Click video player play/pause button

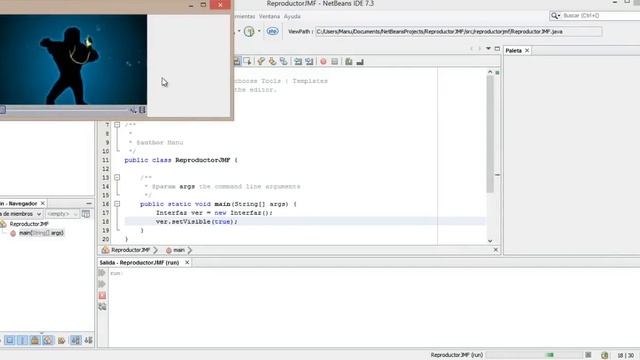click(x=2, y=110)
